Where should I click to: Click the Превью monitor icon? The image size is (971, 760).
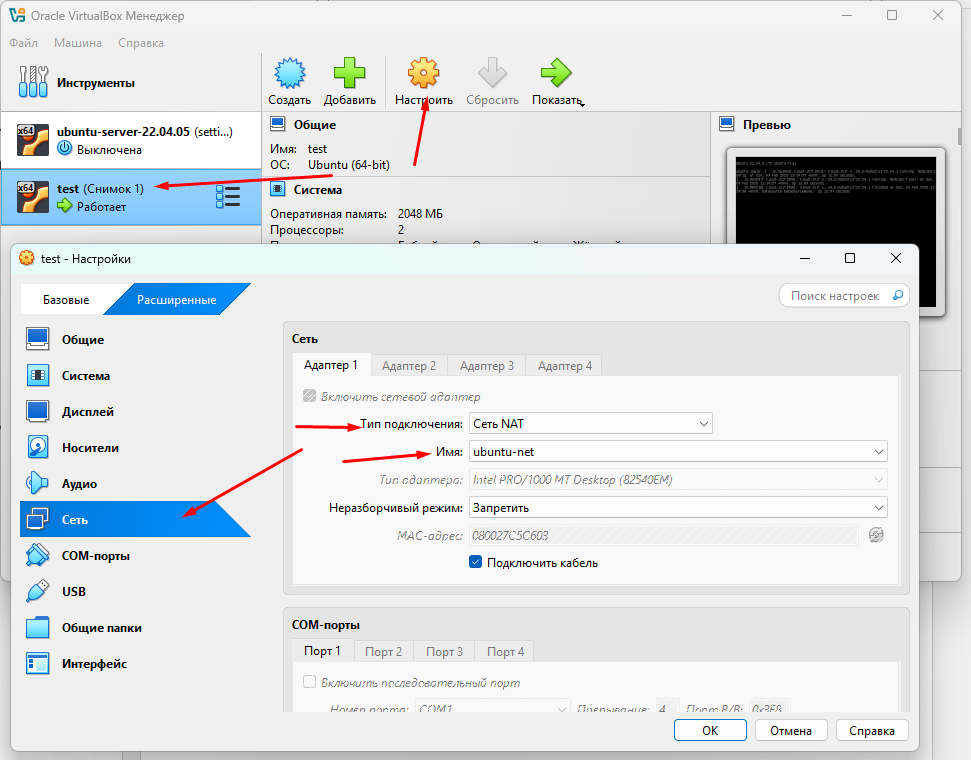click(x=726, y=124)
